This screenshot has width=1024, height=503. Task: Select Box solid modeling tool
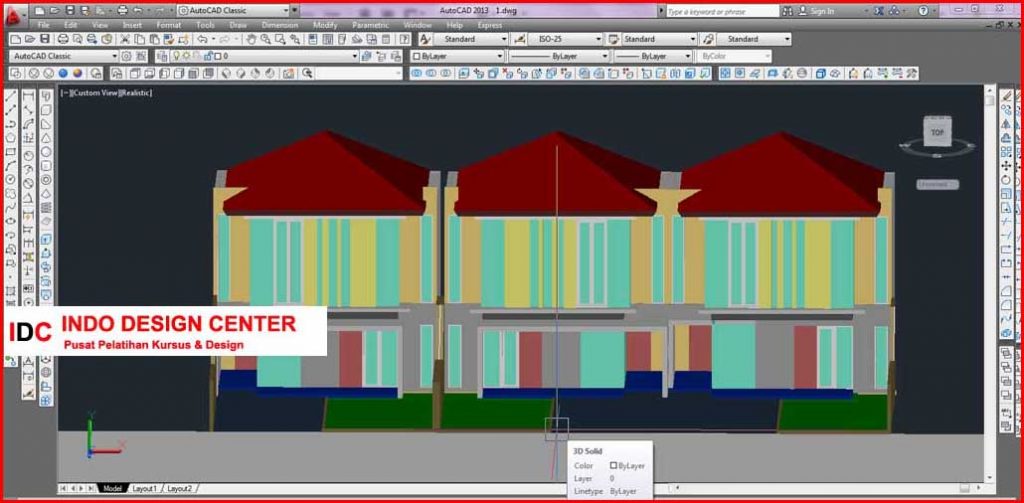(x=46, y=110)
